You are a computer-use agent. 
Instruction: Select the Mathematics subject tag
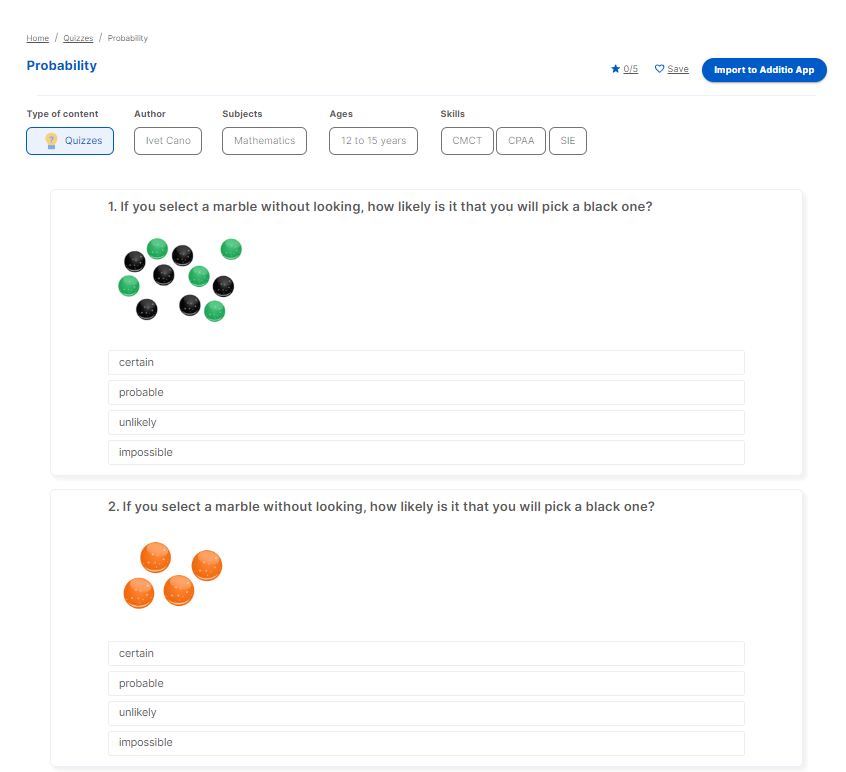[264, 141]
